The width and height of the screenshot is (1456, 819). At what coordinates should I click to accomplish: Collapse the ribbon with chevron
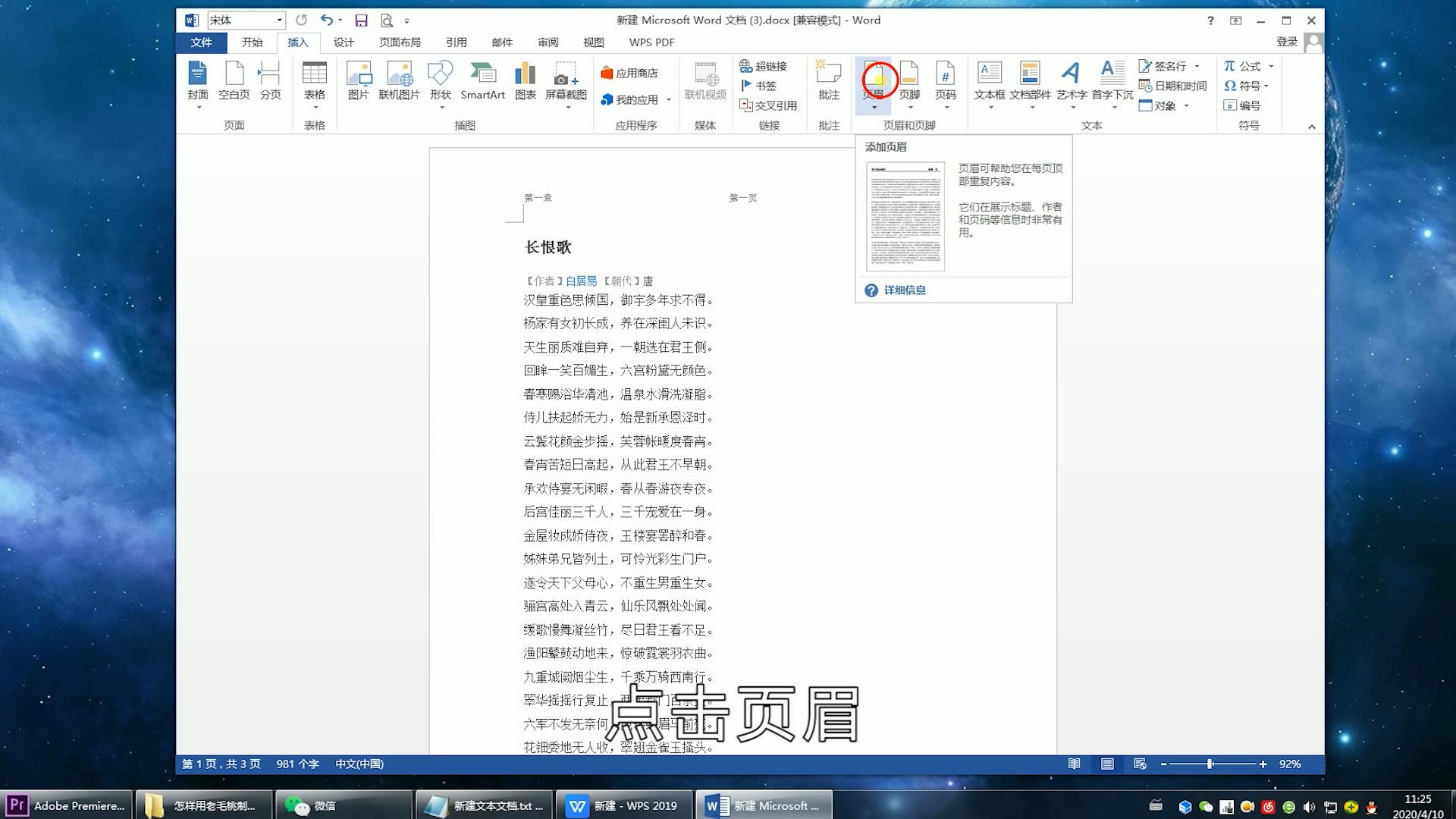click(1311, 127)
